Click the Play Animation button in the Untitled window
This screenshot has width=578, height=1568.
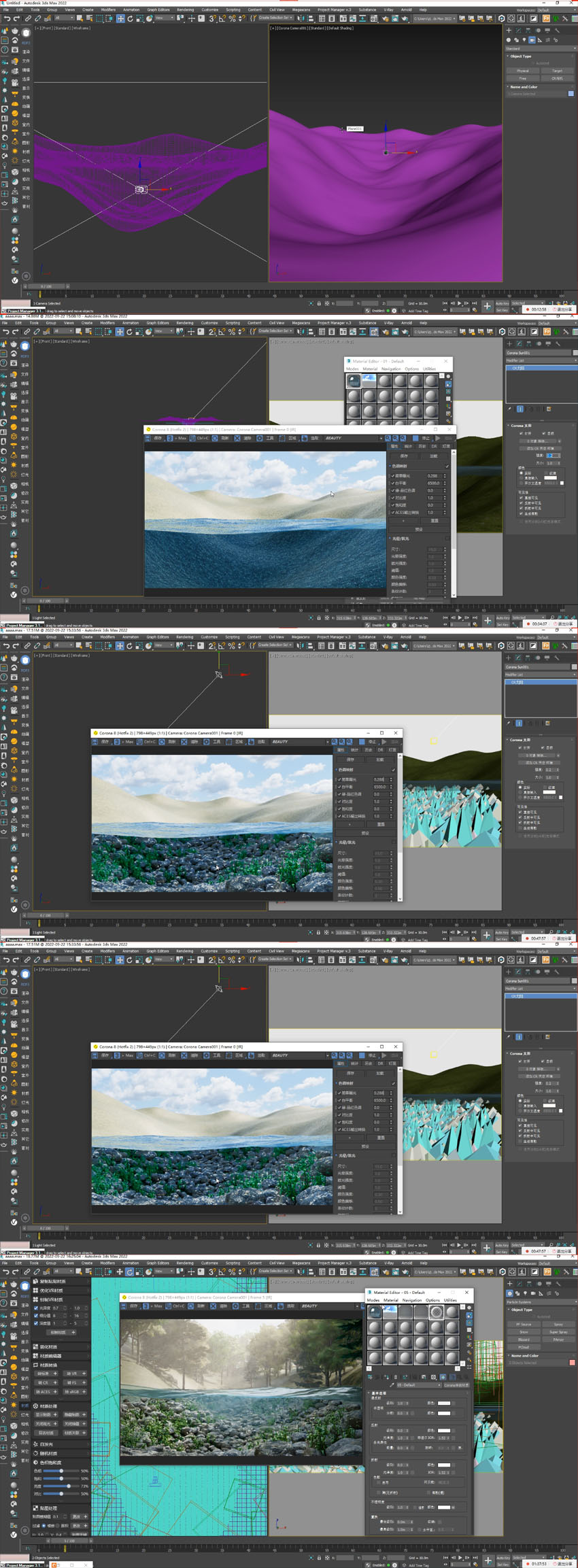pos(460,303)
